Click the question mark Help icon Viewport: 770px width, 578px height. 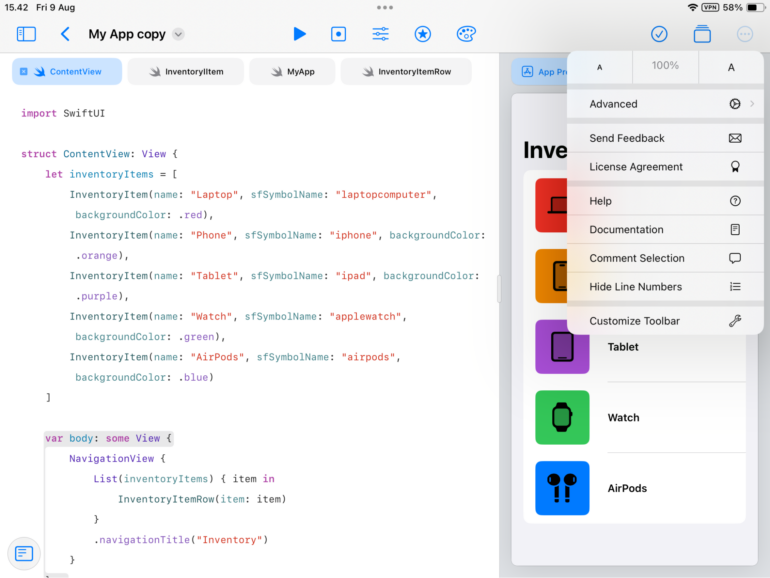pyautogui.click(x=735, y=201)
